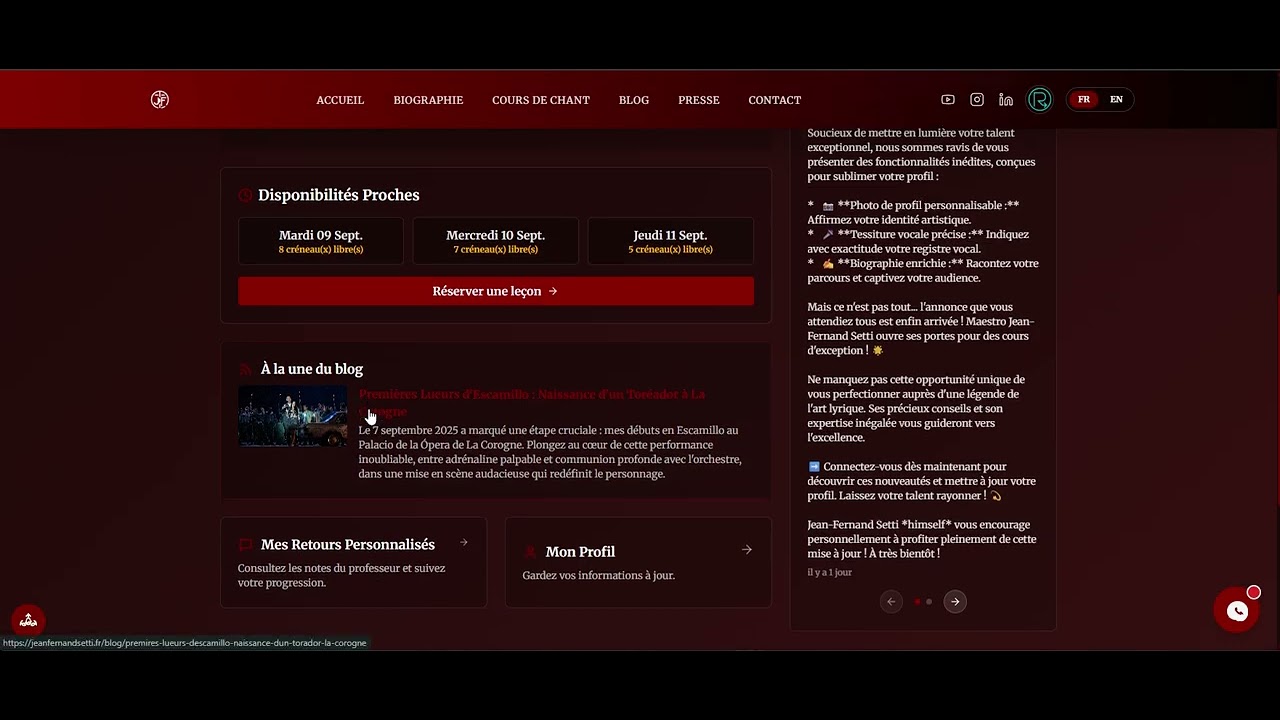
Task: Open the YouTube channel icon
Action: (948, 99)
